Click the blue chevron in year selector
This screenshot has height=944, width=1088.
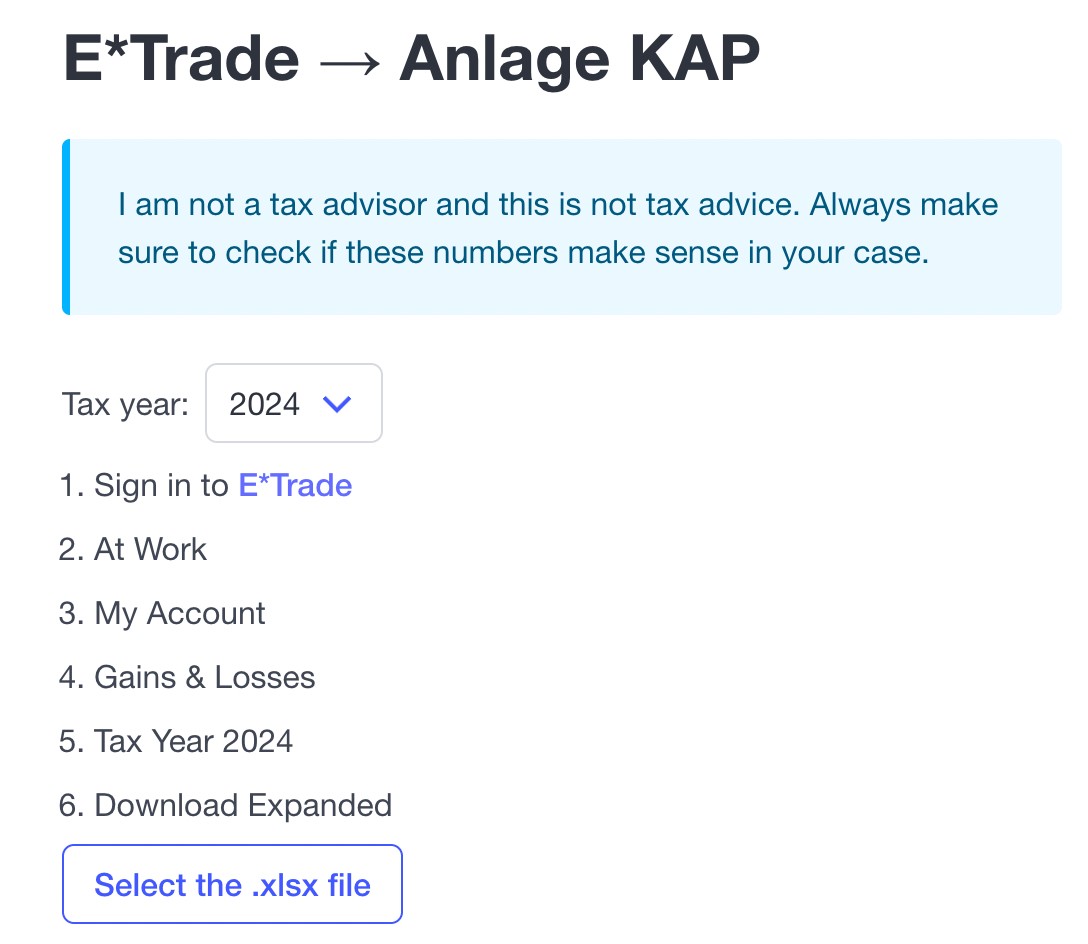pyautogui.click(x=338, y=404)
